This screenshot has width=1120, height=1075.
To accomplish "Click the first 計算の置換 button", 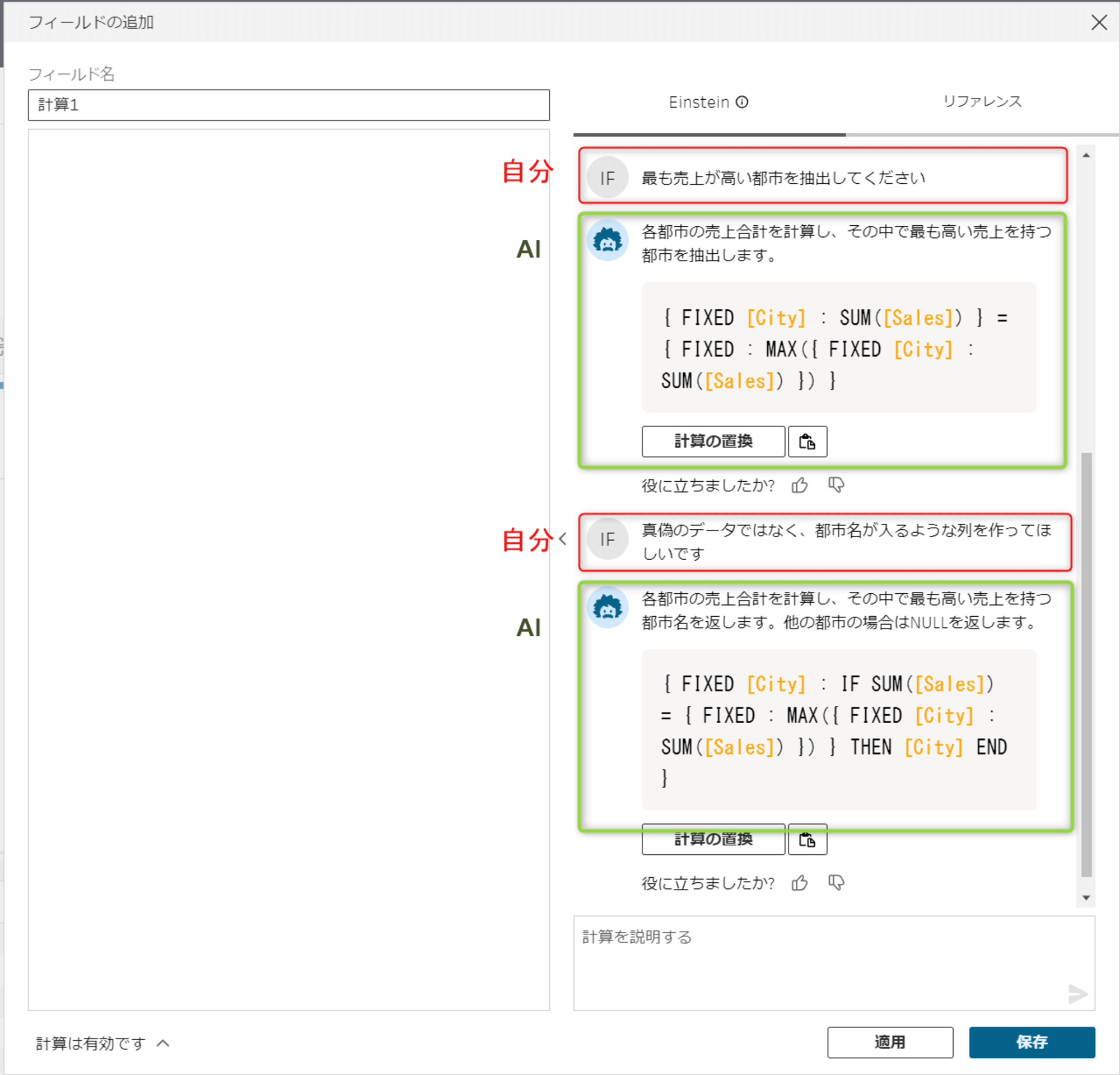I will click(x=713, y=441).
